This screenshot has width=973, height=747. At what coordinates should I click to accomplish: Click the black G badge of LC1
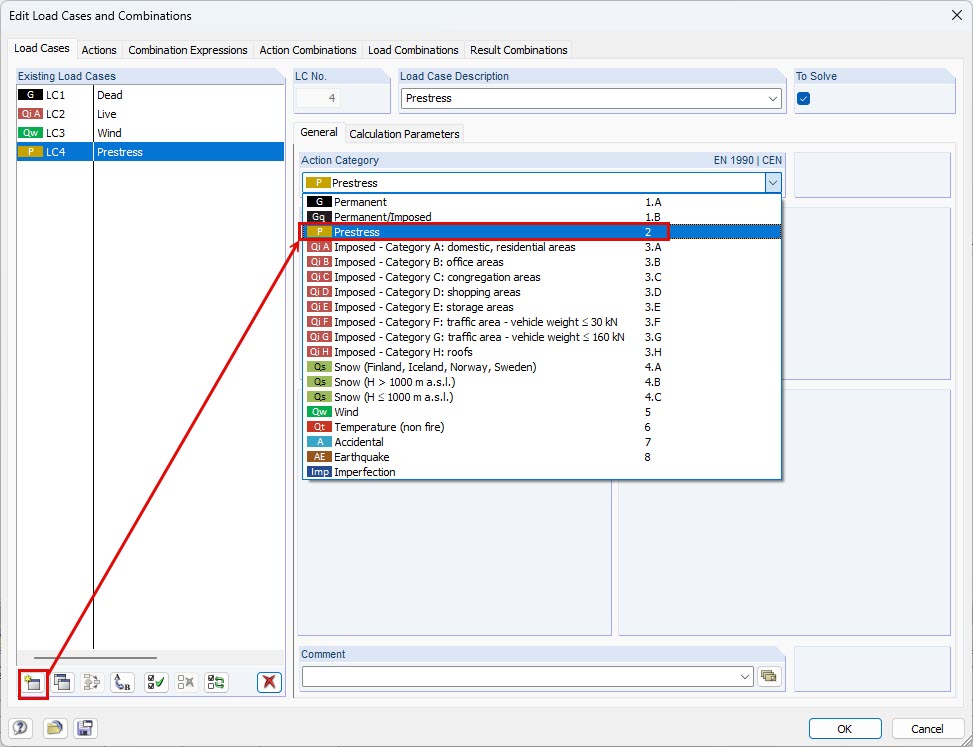pyautogui.click(x=30, y=95)
